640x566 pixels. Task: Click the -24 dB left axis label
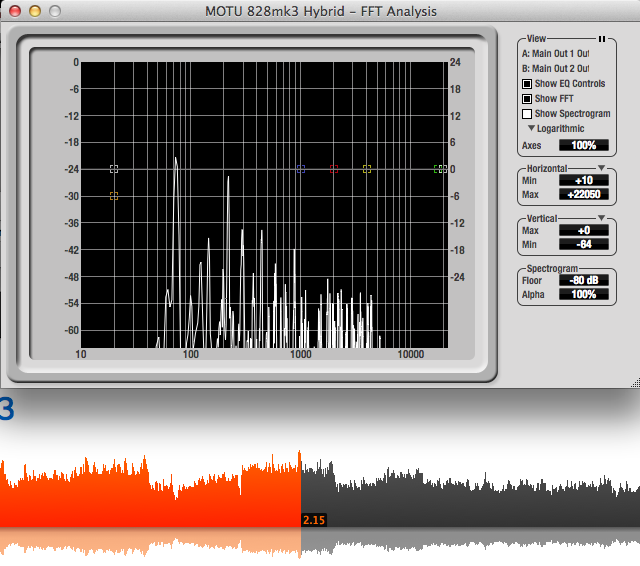pos(71,169)
